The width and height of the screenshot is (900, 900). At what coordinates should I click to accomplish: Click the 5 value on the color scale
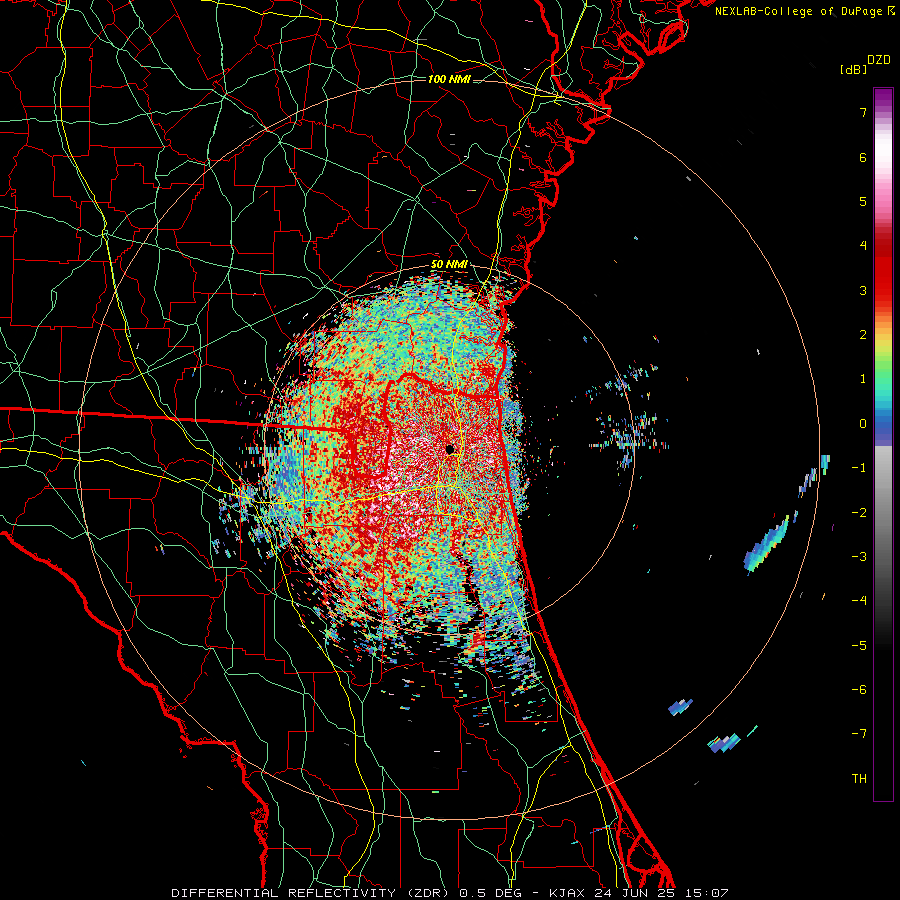863,201
